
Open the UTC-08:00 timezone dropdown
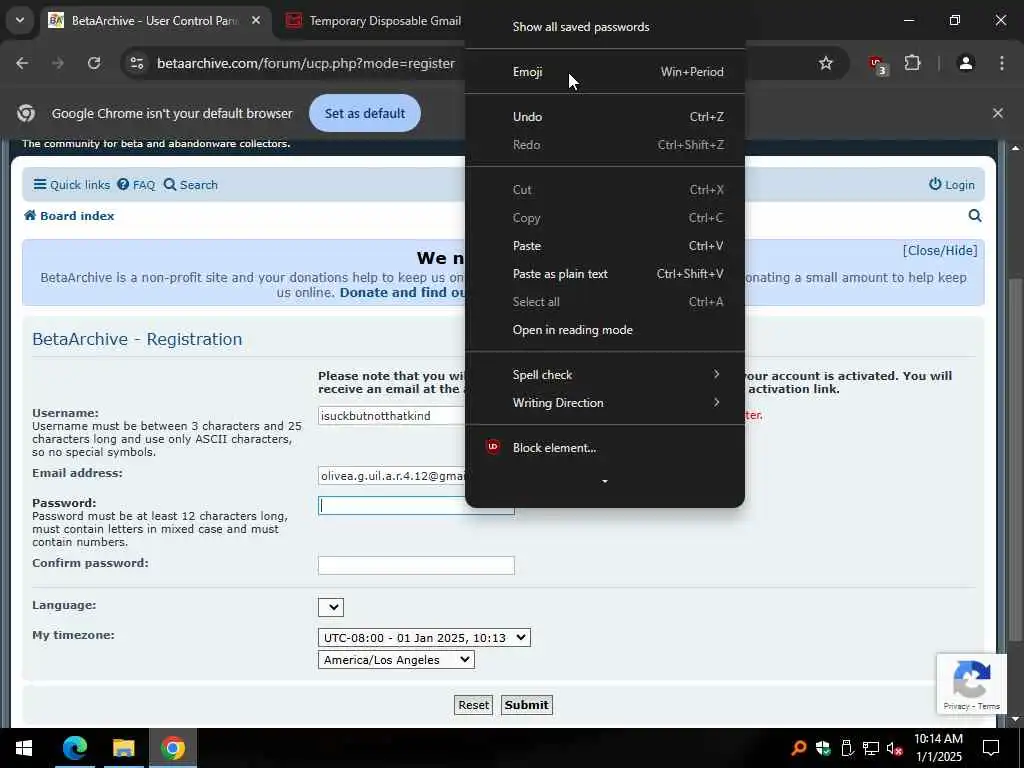(424, 638)
